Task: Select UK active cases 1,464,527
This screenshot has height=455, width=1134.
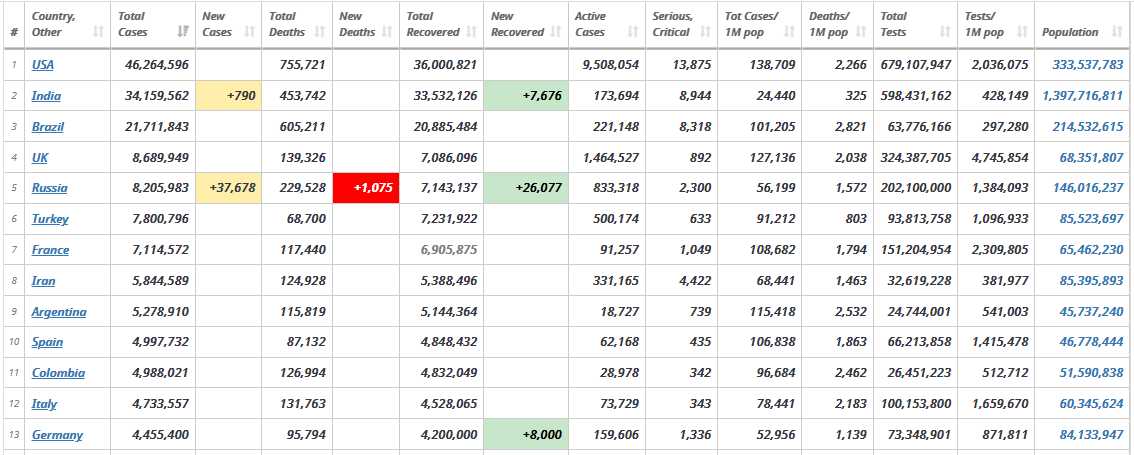Action: pyautogui.click(x=610, y=157)
